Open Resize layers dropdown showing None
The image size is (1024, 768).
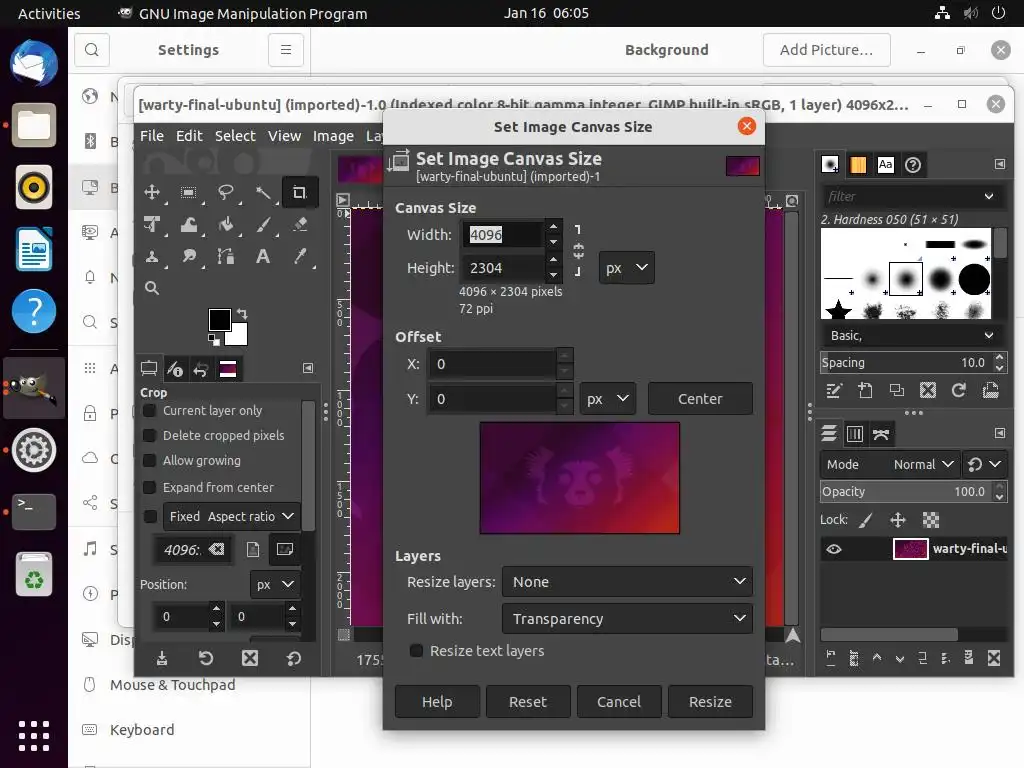click(627, 582)
